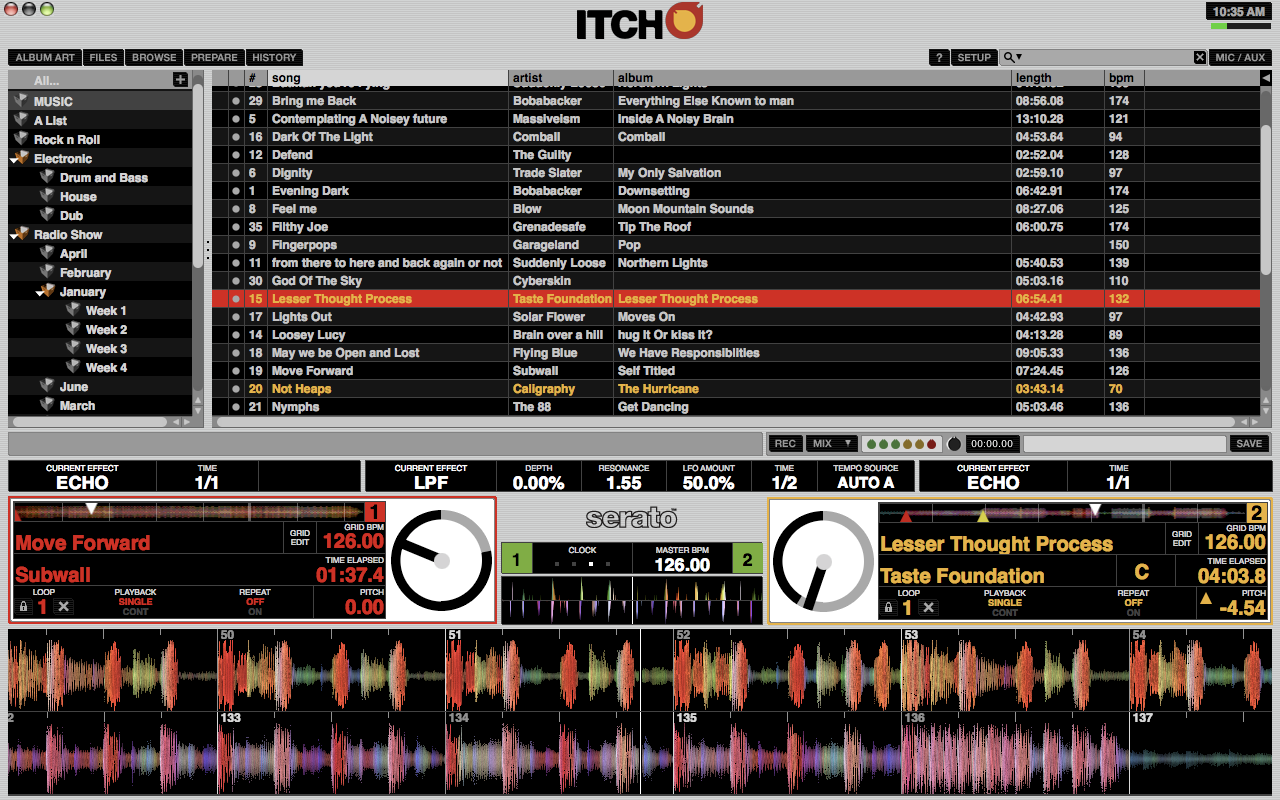Image resolution: width=1280 pixels, height=800 pixels.
Task: Open the LPF current effect selector
Action: (x=430, y=476)
